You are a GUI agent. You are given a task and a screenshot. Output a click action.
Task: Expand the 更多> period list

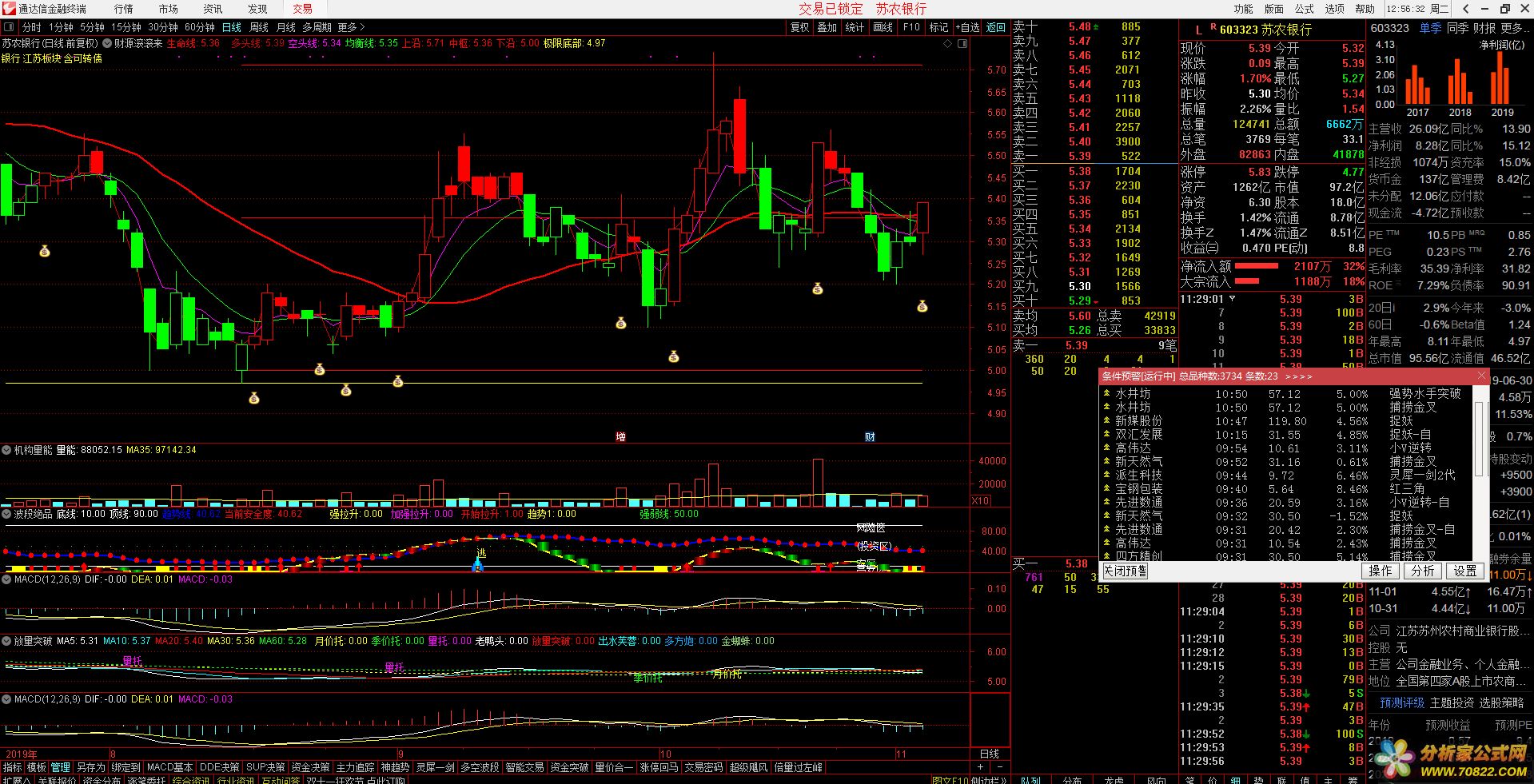(x=351, y=27)
